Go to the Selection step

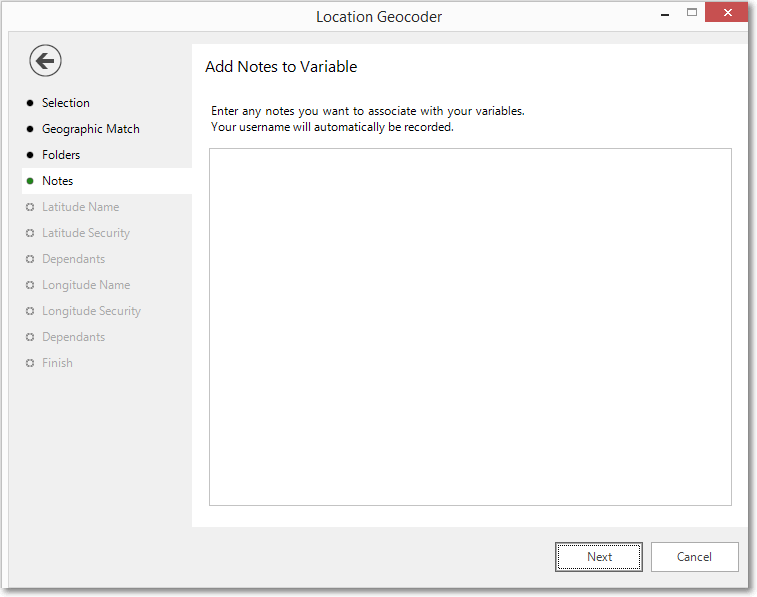click(66, 103)
